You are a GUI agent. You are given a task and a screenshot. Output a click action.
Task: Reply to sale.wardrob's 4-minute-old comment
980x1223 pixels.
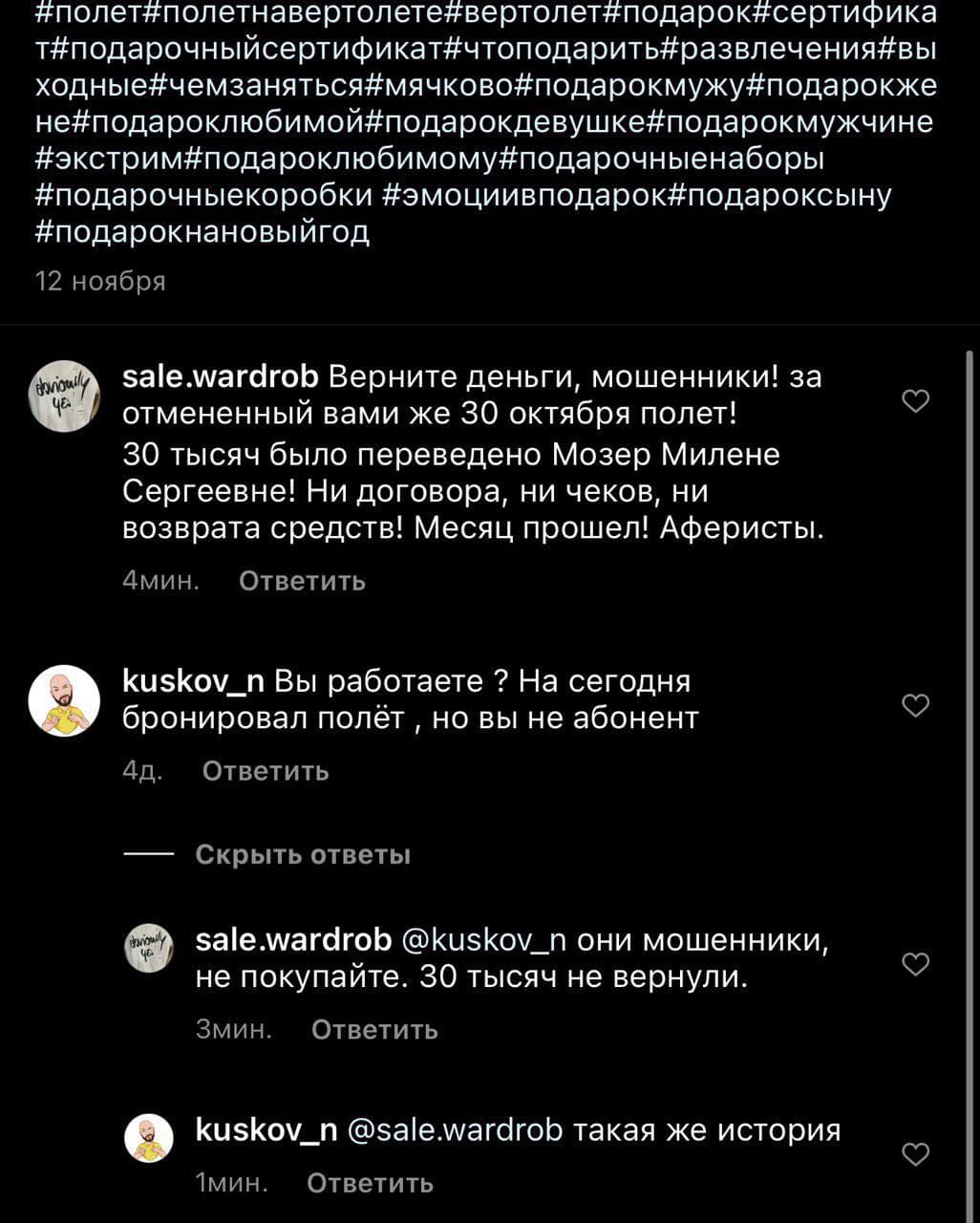302,581
